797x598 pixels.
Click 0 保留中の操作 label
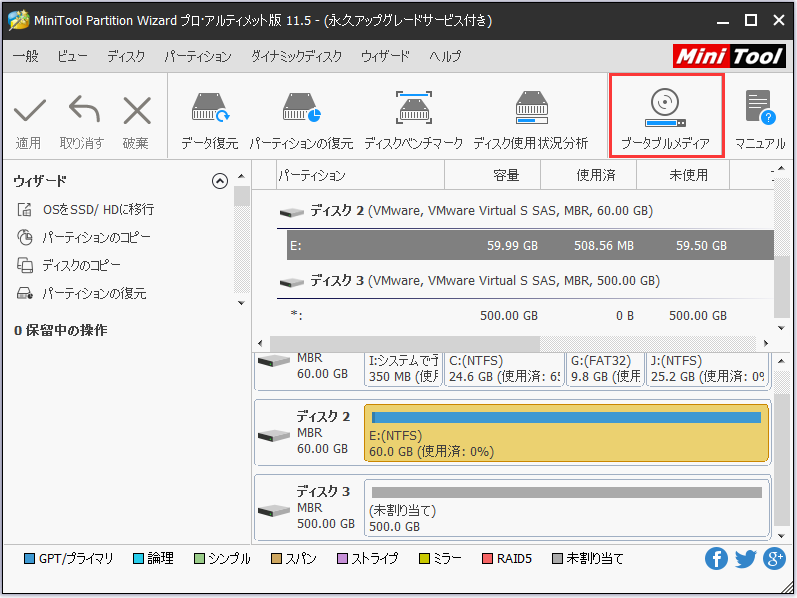click(60, 331)
